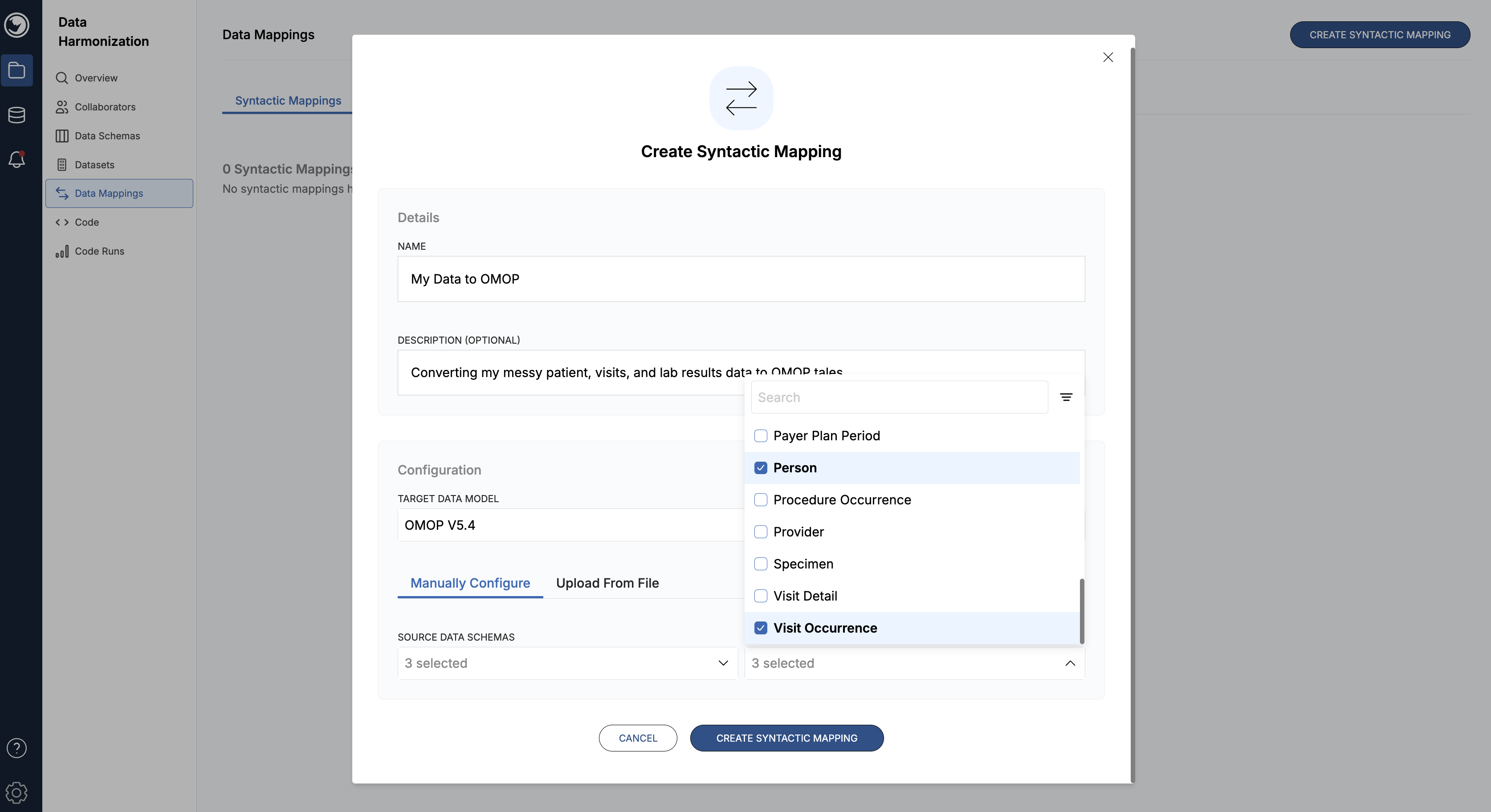1491x812 pixels.
Task: Click the Search field in dropdown list
Action: [900, 397]
